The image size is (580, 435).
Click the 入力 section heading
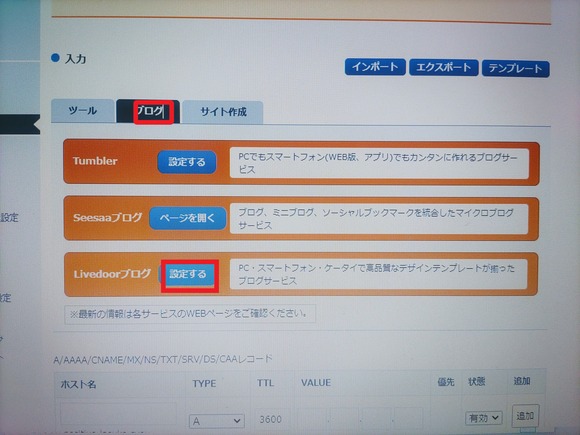[x=75, y=59]
